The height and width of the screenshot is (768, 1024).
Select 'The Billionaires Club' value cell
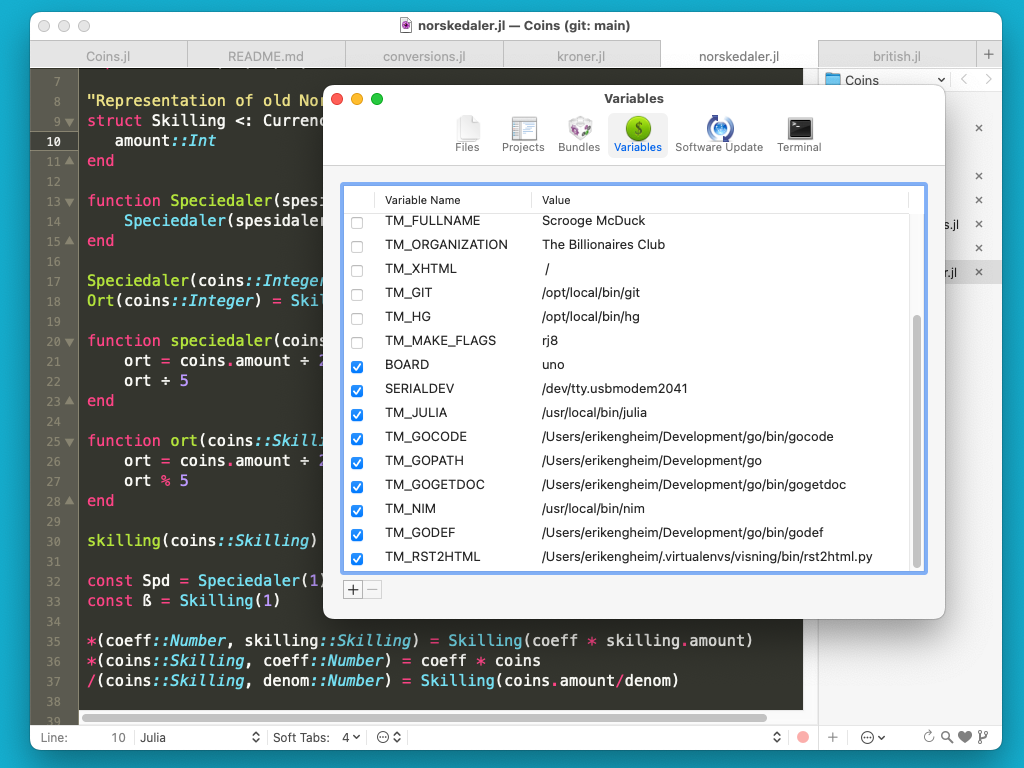(x=603, y=245)
